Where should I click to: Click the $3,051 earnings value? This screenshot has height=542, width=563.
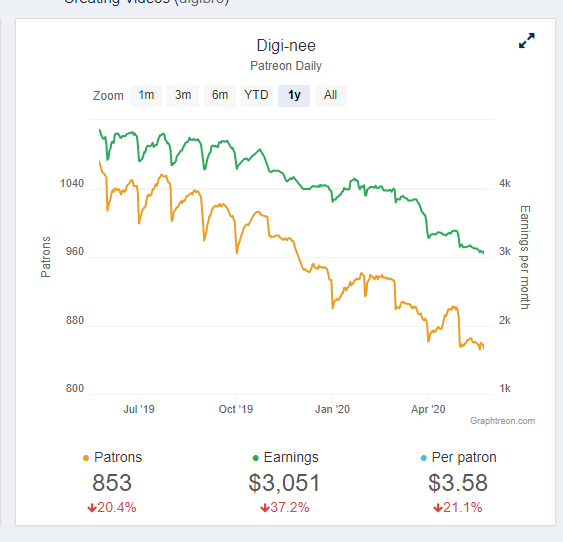[284, 483]
